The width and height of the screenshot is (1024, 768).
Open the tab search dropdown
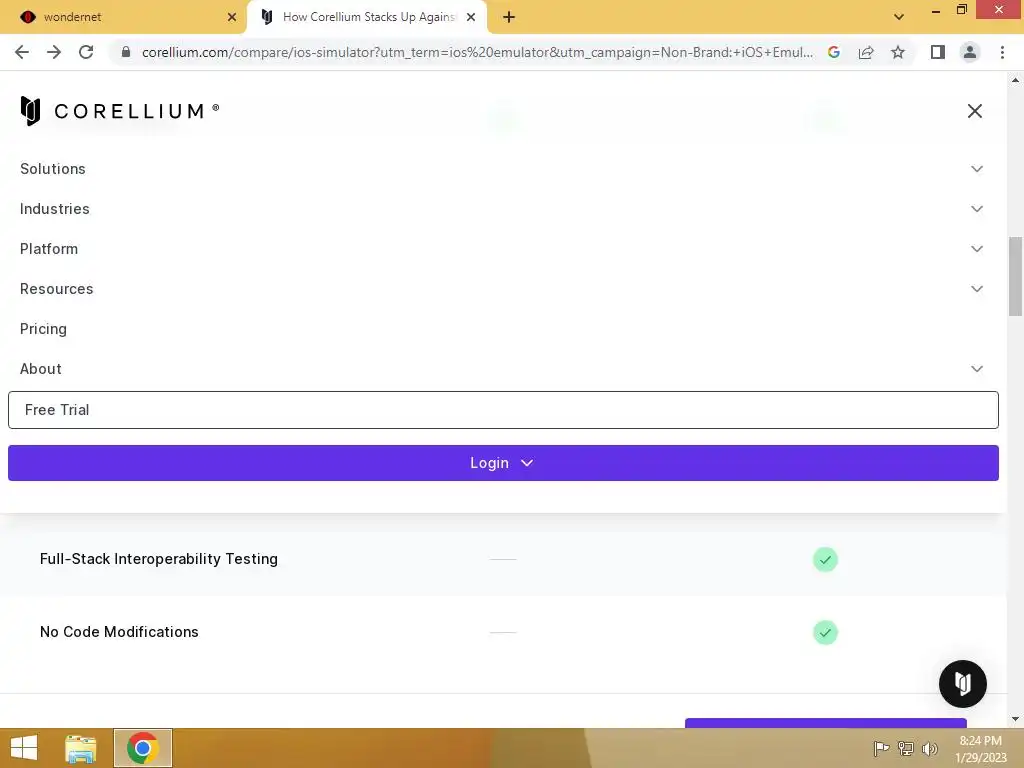tap(899, 17)
